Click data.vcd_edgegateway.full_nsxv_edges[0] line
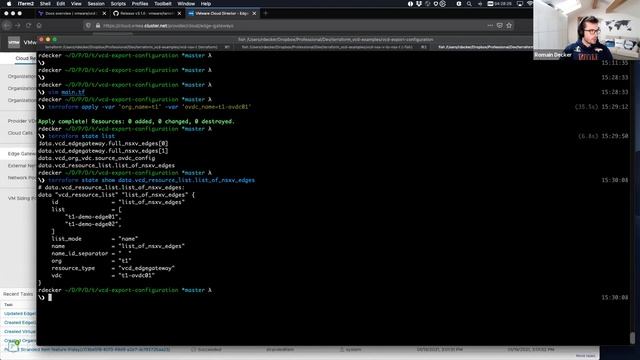Screen dimensions: 640x360 coord(103,144)
